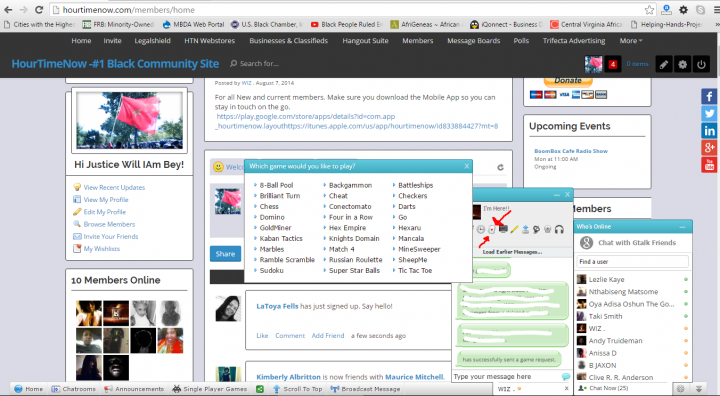Share page via the Twitter side icon
Screen dimensions: 720x396
(709, 113)
